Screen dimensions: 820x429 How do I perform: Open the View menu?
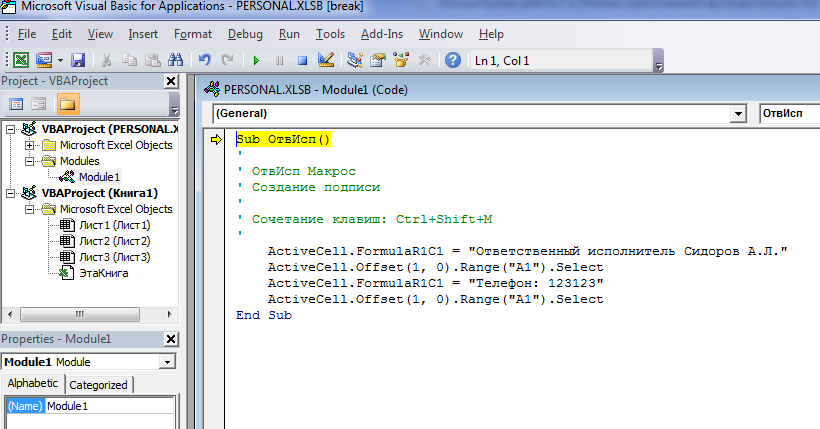point(100,34)
